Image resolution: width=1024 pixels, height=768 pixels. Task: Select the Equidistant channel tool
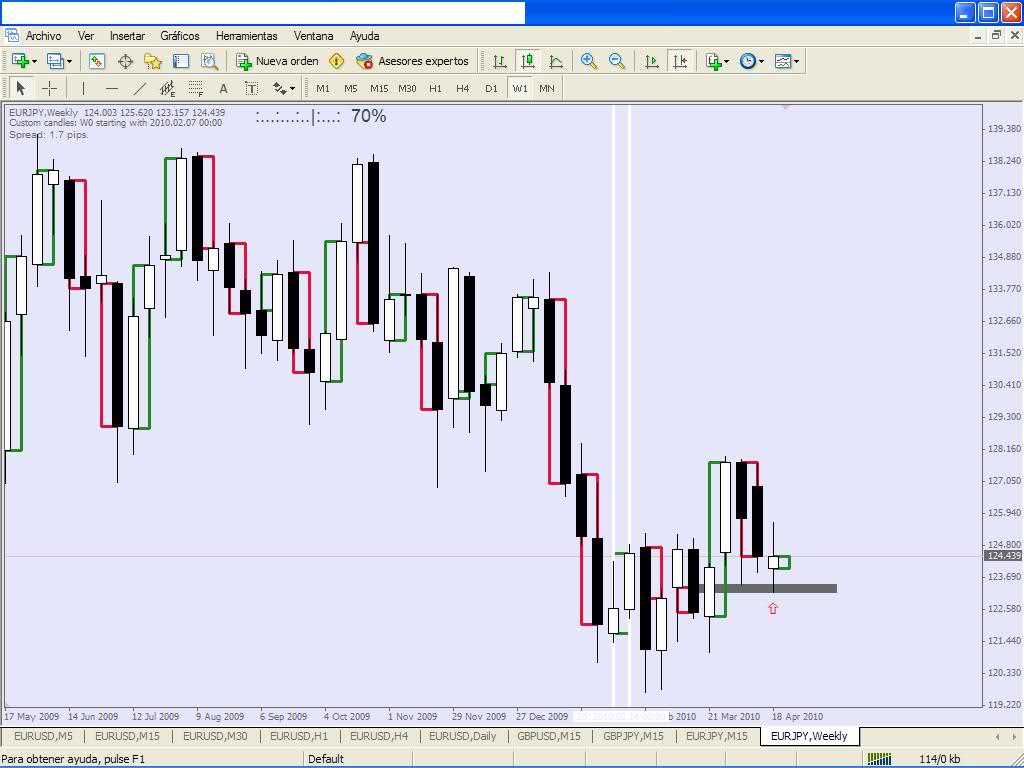pos(168,88)
